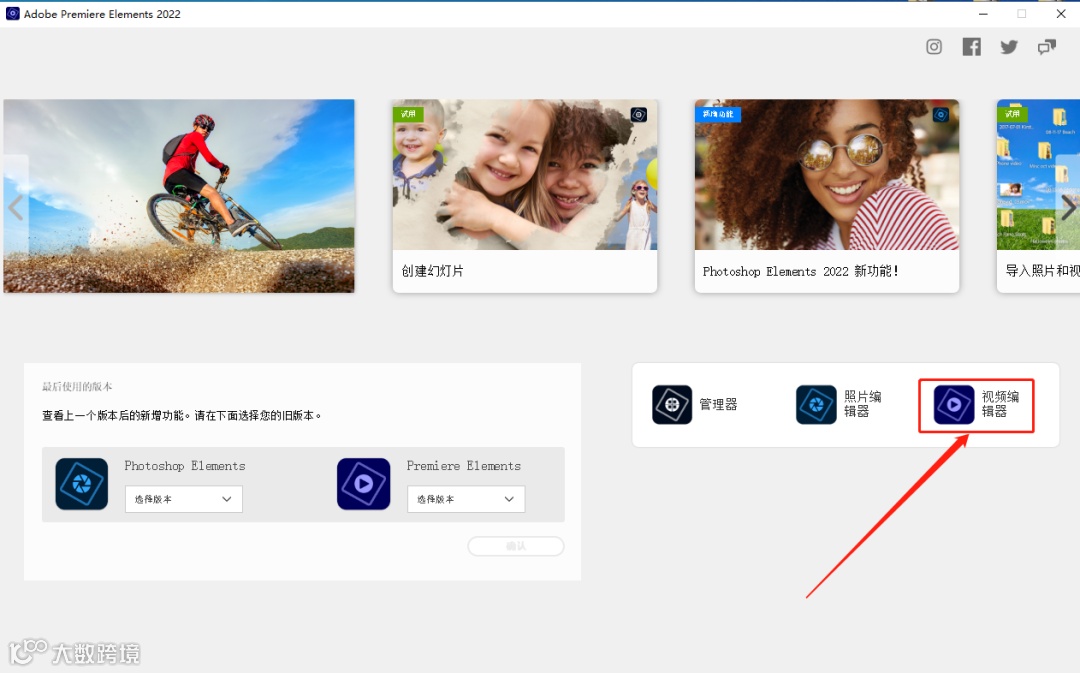Click the 试用 tag on slideshow card
Screen dimensions: 1080x673
point(408,114)
